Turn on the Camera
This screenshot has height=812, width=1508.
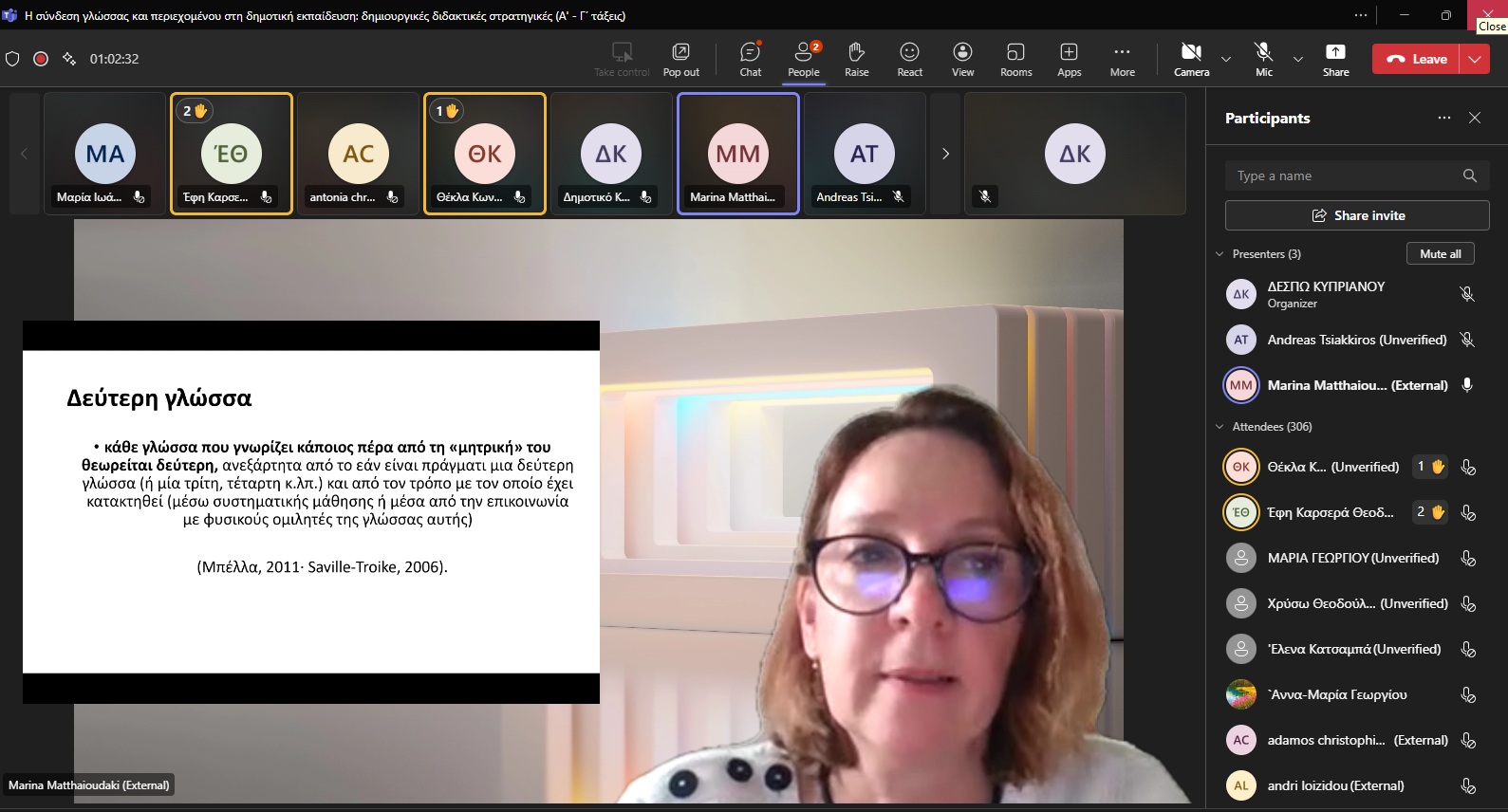click(1191, 59)
